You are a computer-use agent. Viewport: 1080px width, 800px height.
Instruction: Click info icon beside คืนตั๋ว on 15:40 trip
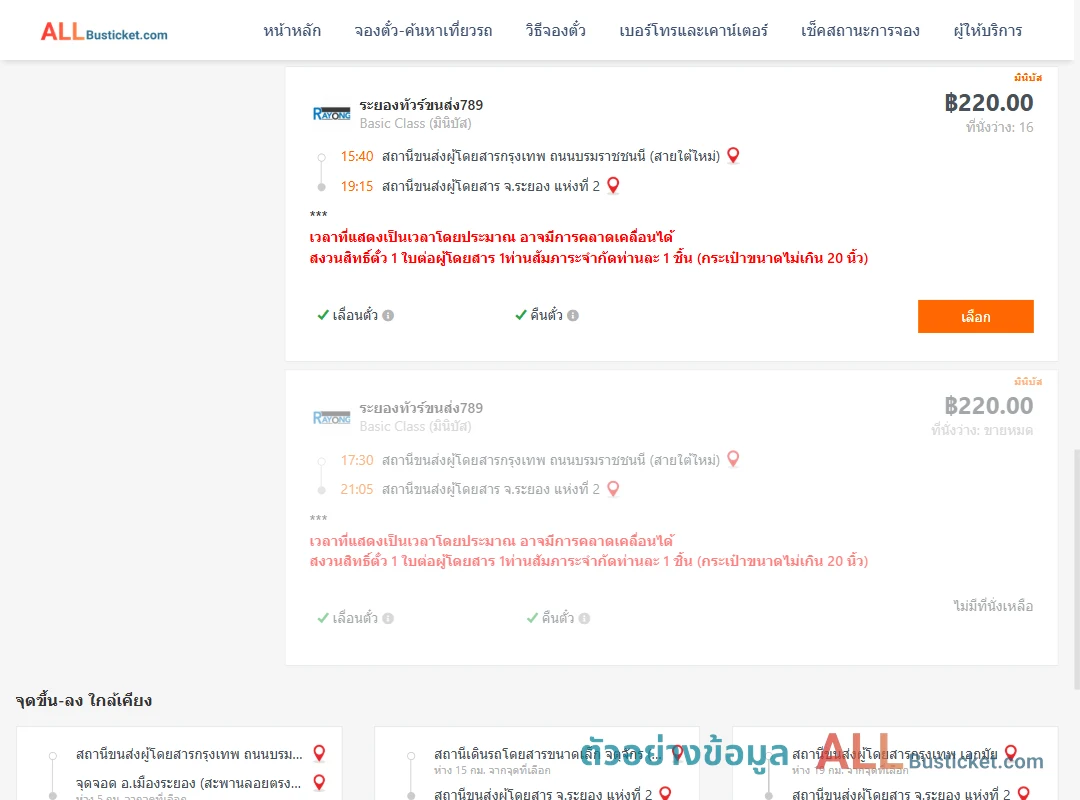pyautogui.click(x=573, y=316)
